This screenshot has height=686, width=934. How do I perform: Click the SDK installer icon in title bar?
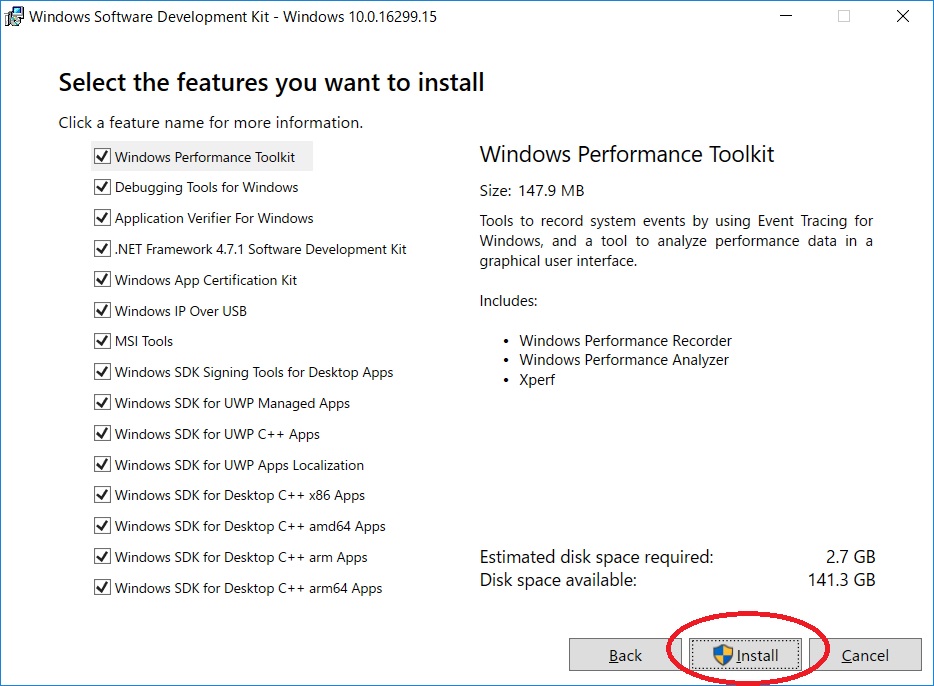click(x=14, y=17)
